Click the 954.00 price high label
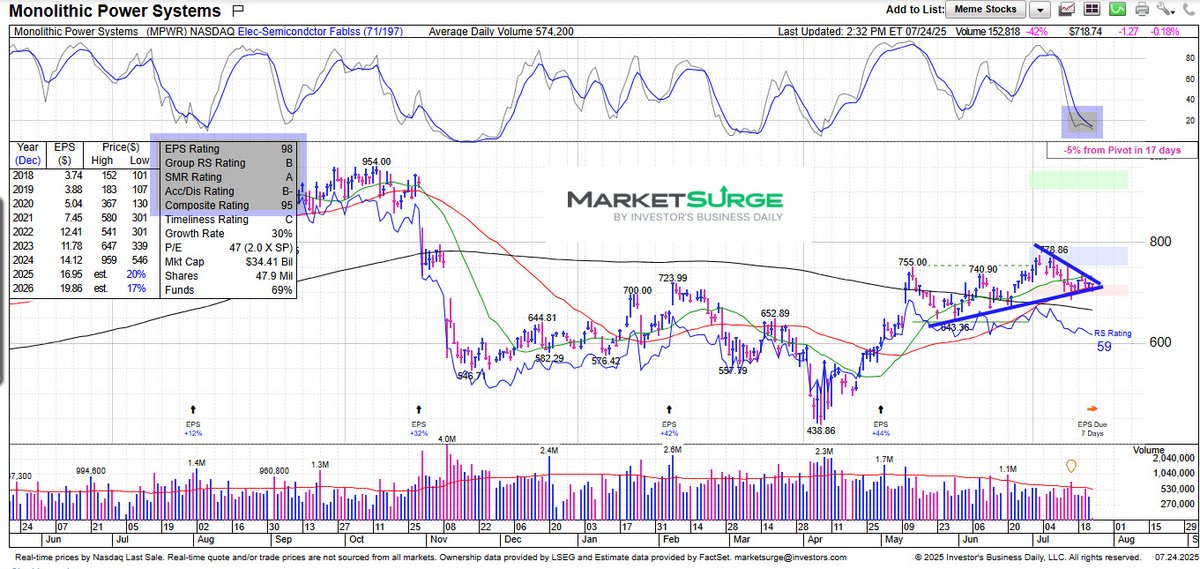 point(376,162)
